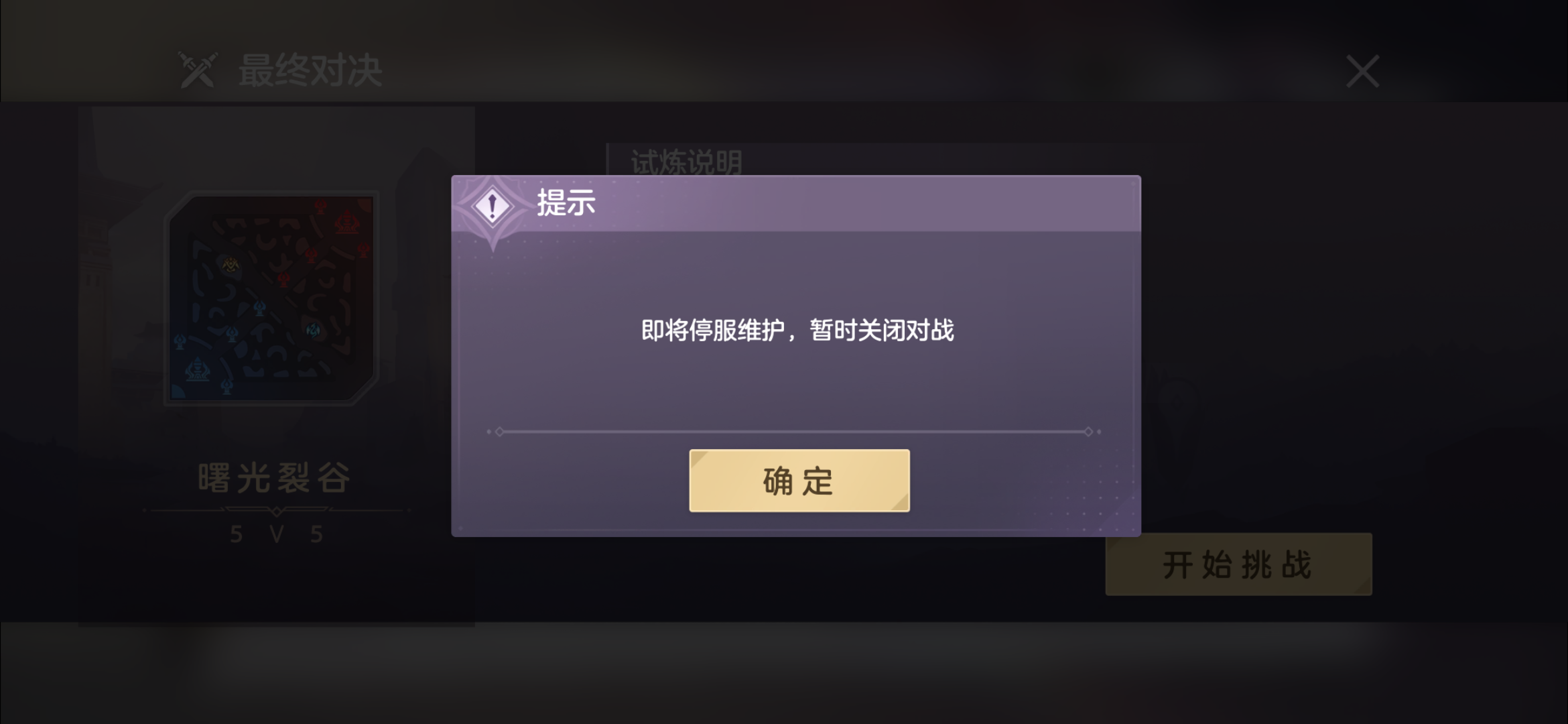
Task: Close the 最终对决 panel with X
Action: [x=1362, y=71]
